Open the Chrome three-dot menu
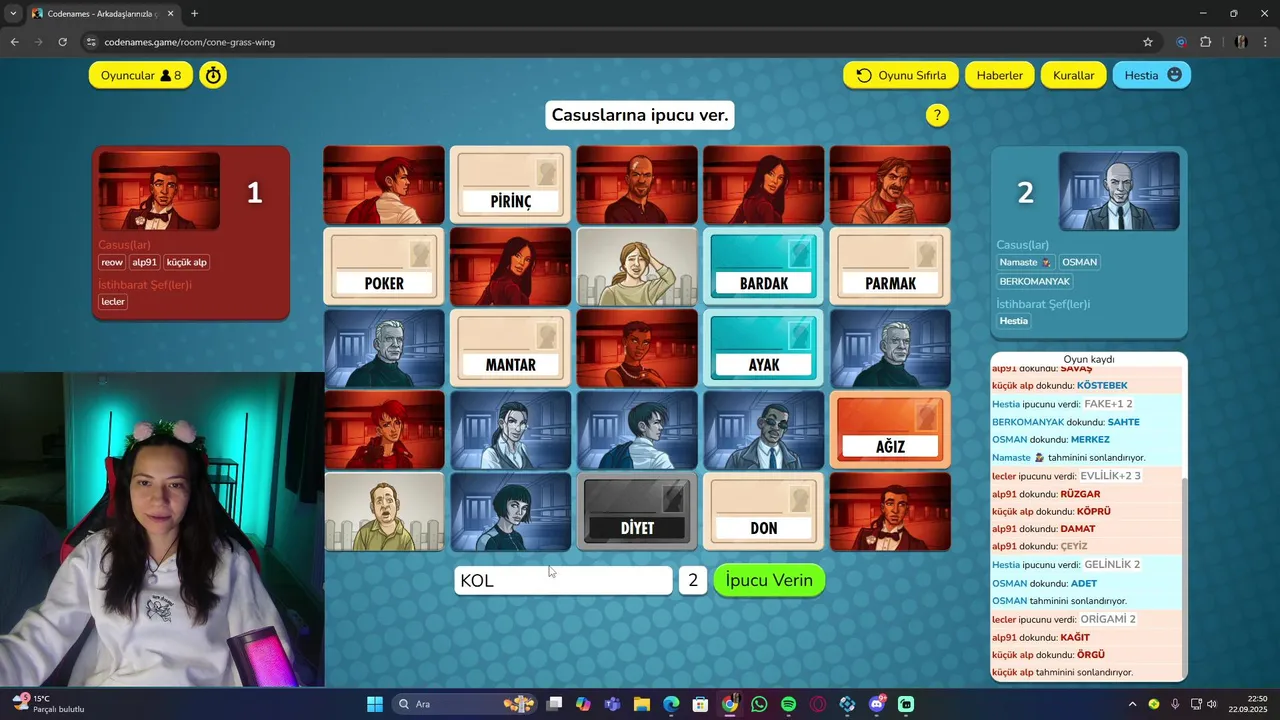 pyautogui.click(x=1266, y=42)
